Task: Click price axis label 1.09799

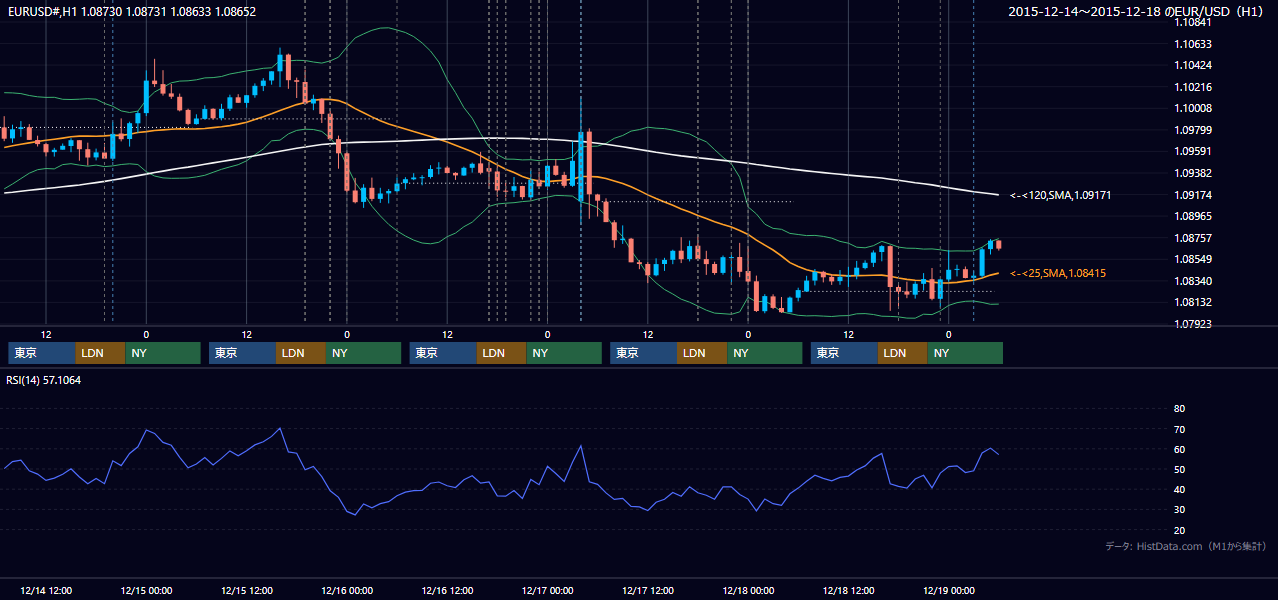Action: coord(1193,130)
